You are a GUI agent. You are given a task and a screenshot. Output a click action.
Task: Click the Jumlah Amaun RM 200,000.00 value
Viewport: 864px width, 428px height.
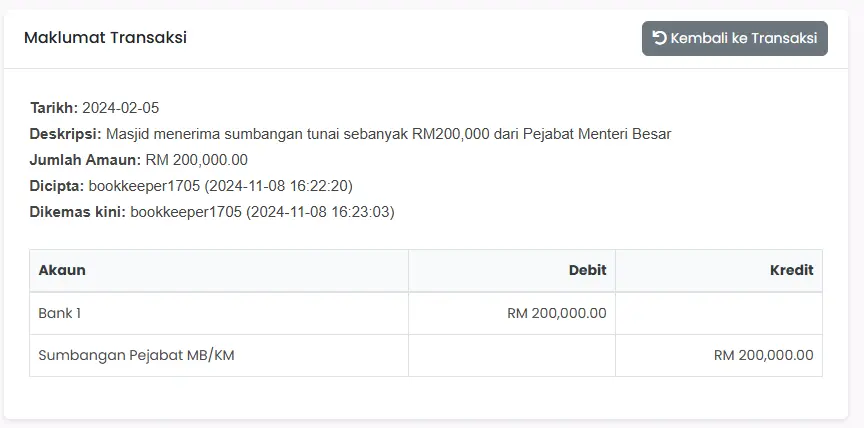pos(197,160)
